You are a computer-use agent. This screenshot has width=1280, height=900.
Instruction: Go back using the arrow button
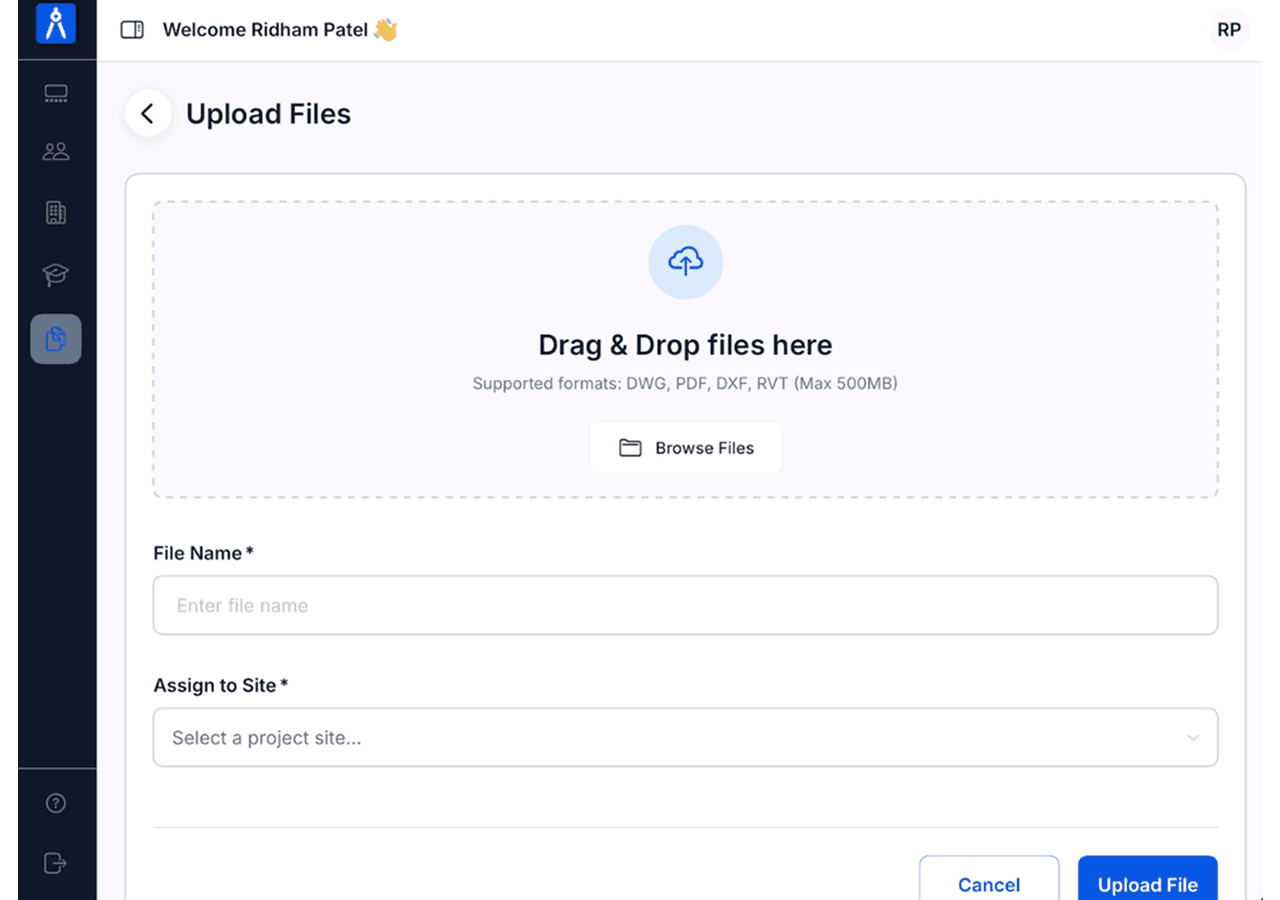(x=148, y=114)
